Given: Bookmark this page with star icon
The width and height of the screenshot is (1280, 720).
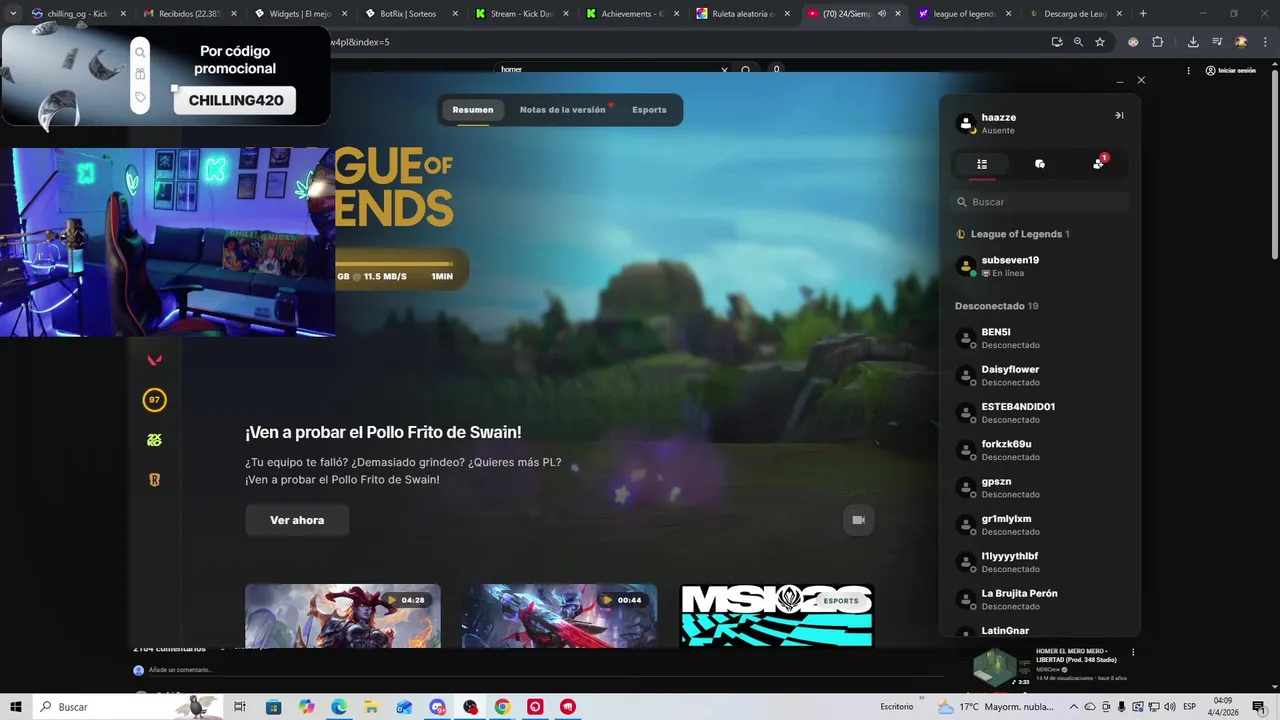Looking at the screenshot, I should coord(1100,42).
